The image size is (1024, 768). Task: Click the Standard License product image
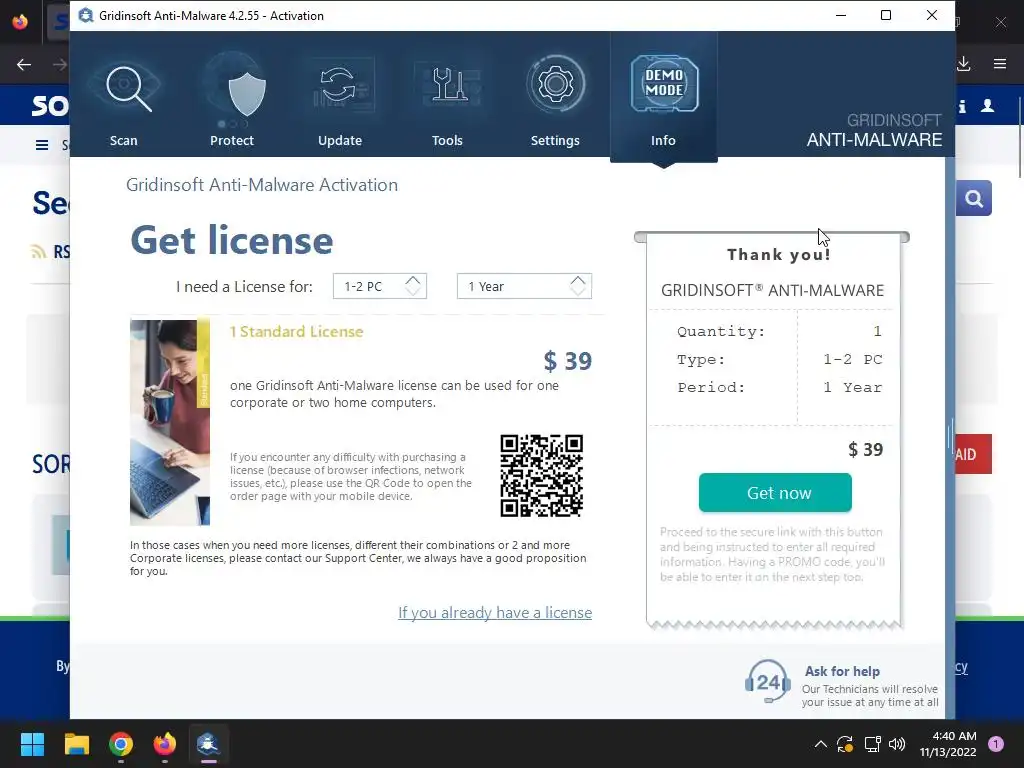(x=170, y=423)
